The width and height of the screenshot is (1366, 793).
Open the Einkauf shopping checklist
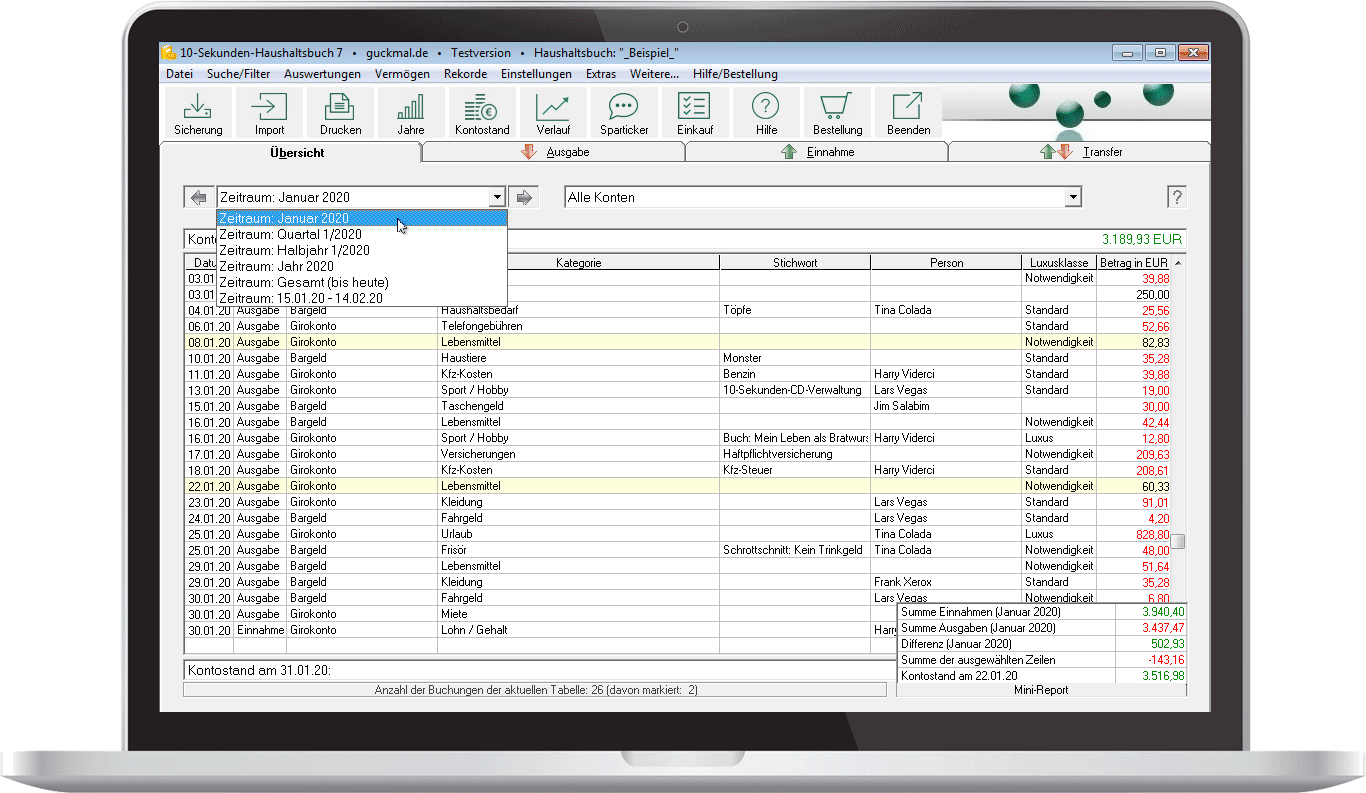(x=694, y=112)
